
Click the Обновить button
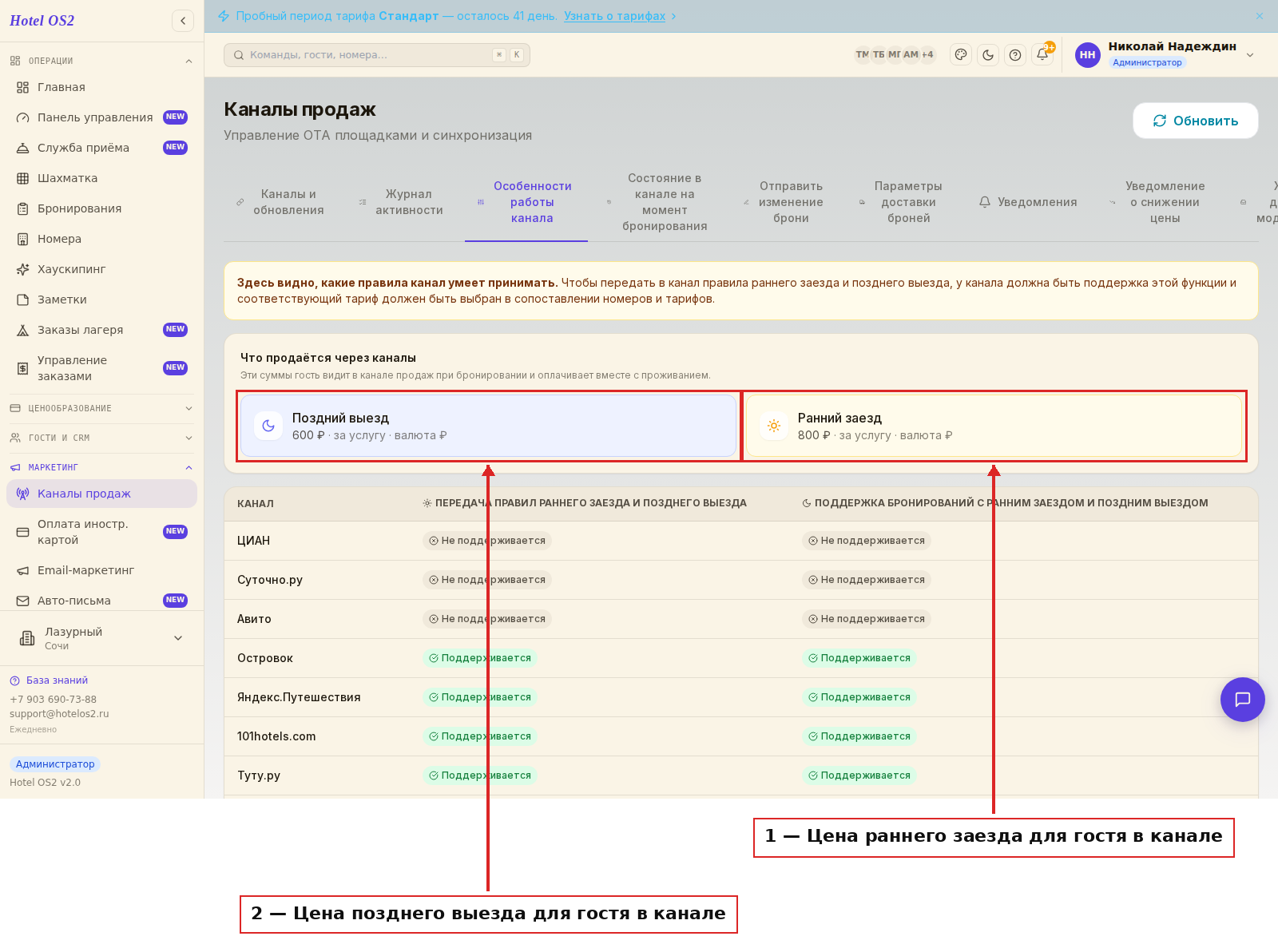pos(1195,121)
